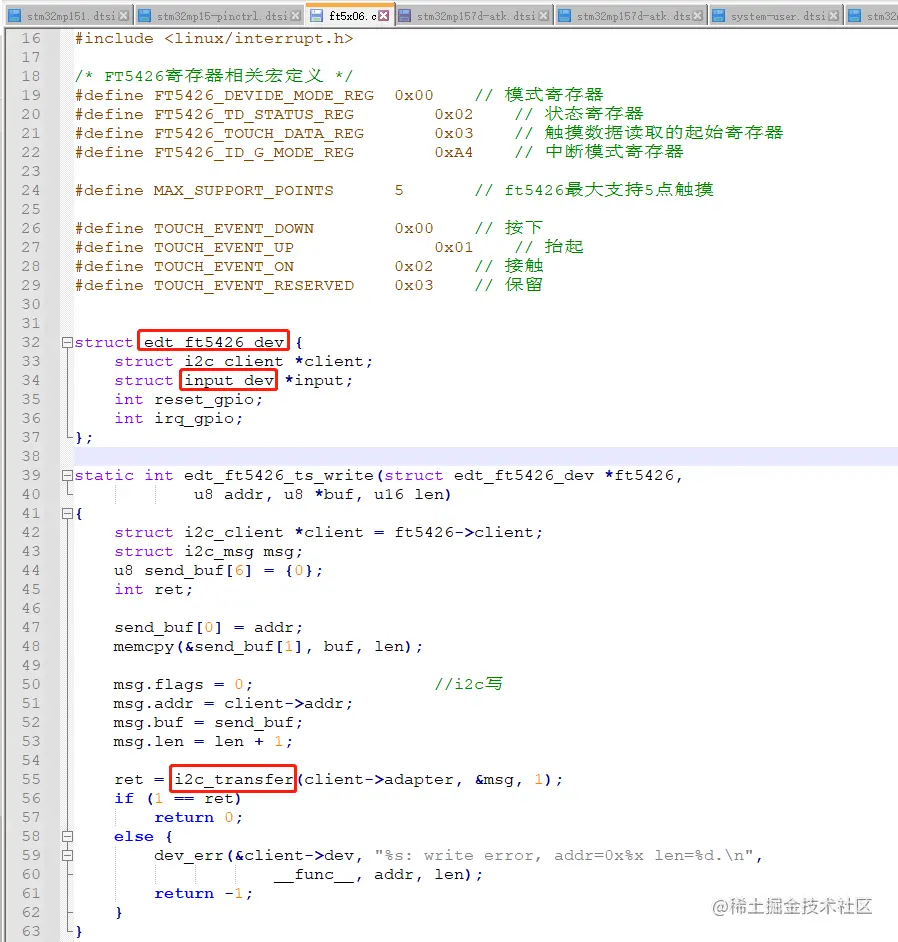The image size is (898, 942).
Task: Click line number 63 in the margin
Action: point(31,931)
